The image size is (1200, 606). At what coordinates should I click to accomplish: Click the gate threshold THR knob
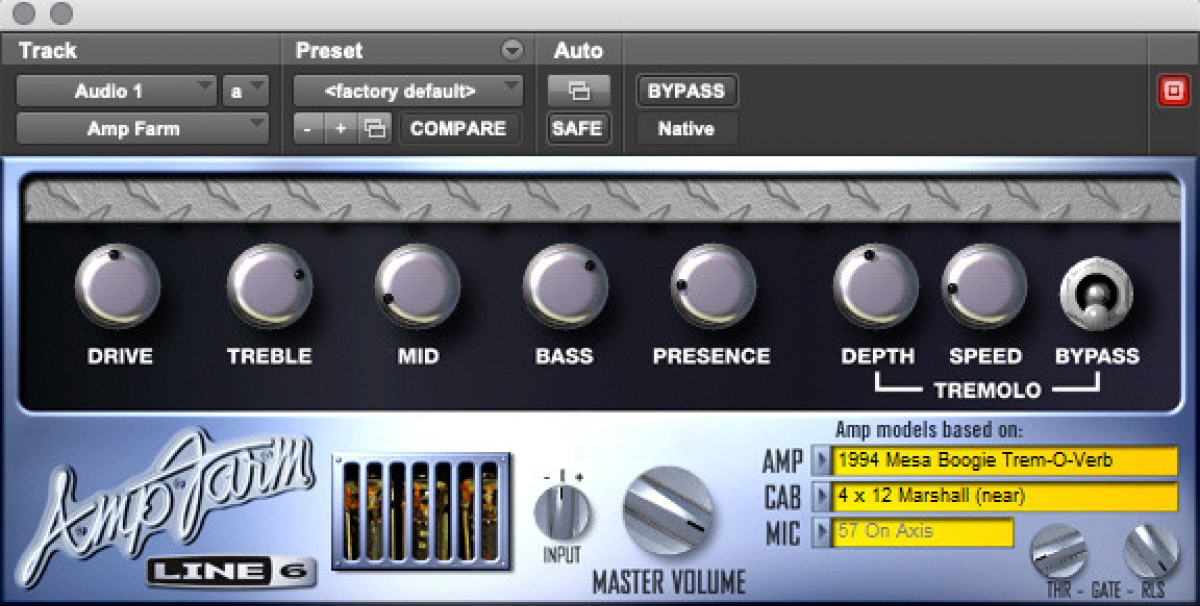(1058, 552)
